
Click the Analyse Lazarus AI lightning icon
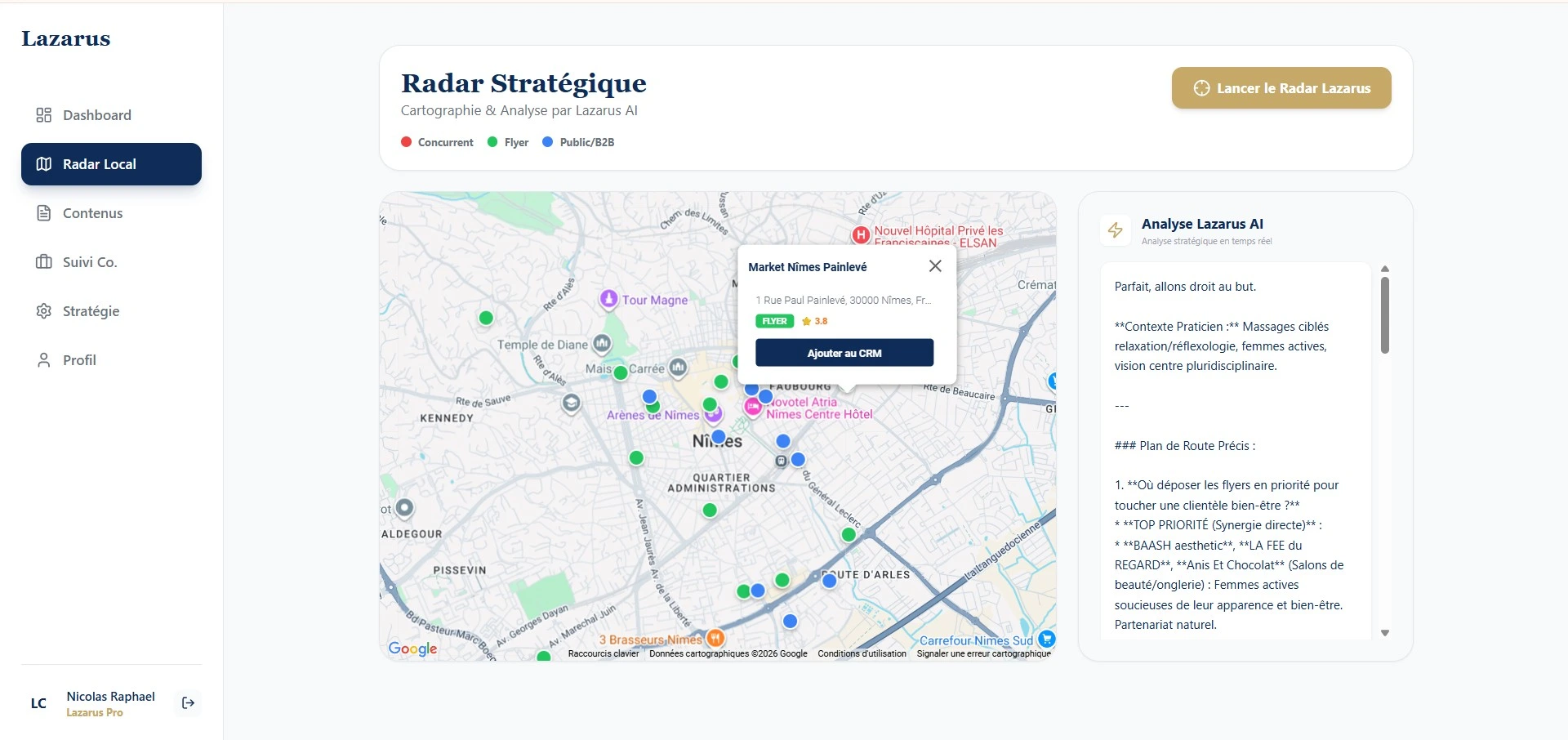(1116, 230)
